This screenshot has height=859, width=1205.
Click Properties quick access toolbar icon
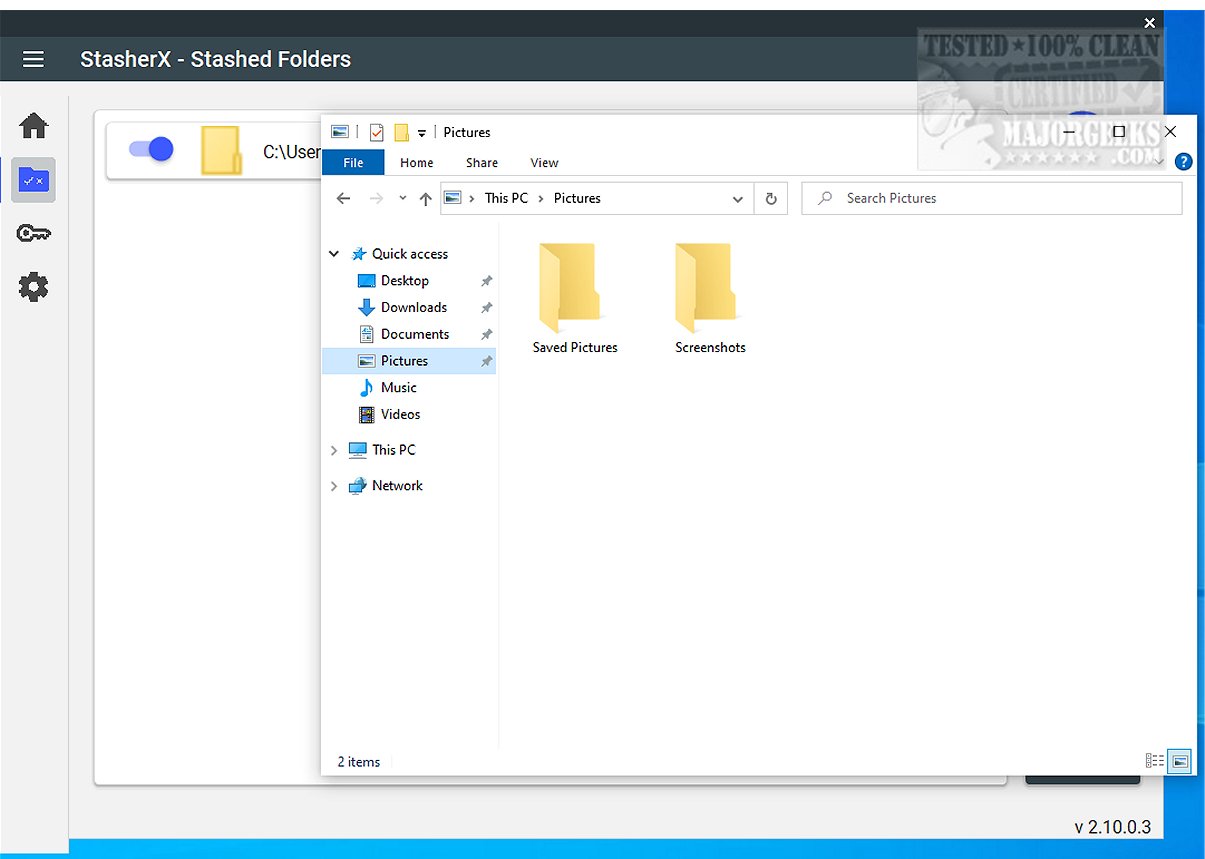pyautogui.click(x=377, y=132)
